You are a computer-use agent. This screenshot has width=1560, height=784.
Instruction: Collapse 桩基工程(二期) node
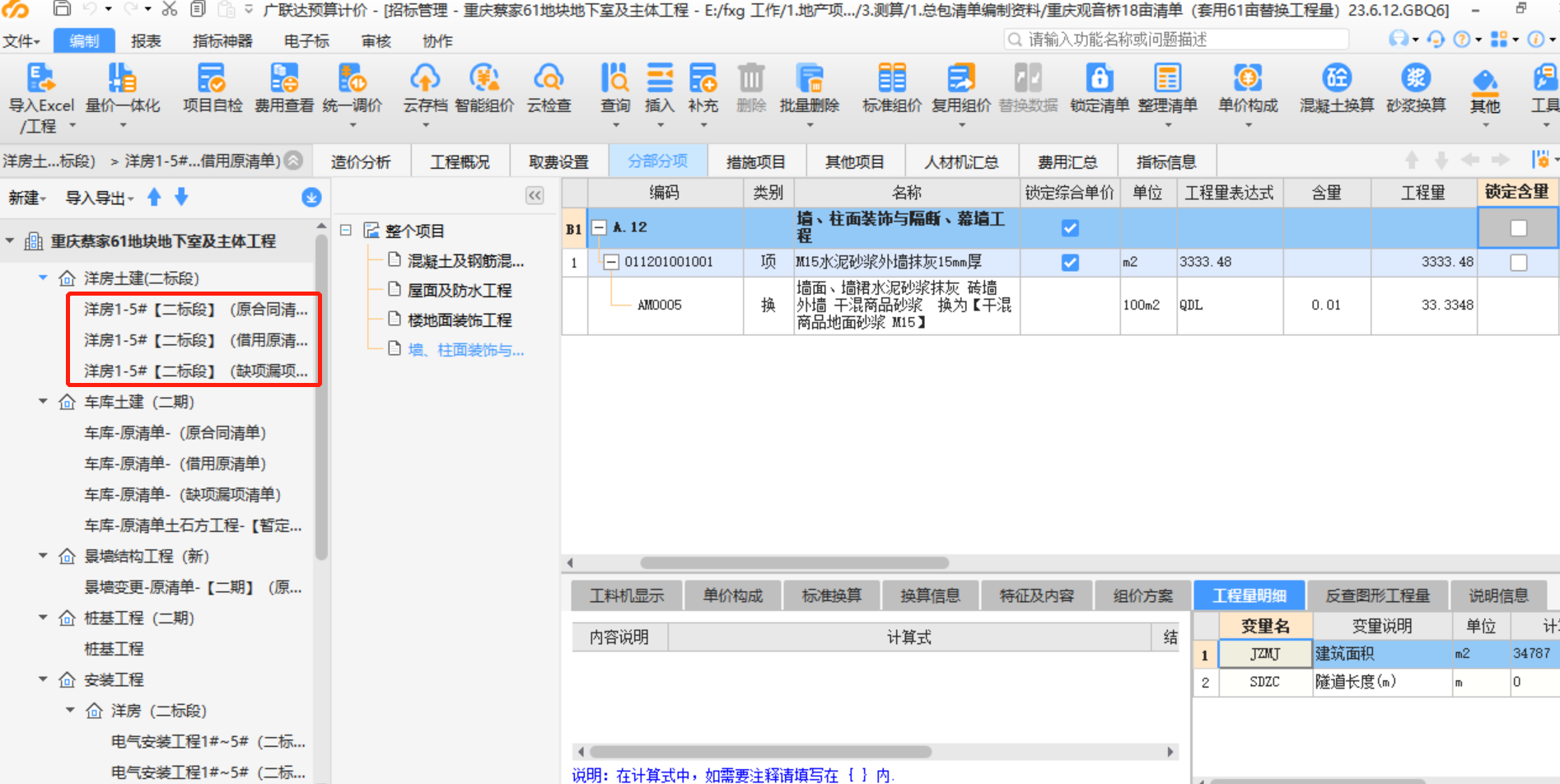43,618
